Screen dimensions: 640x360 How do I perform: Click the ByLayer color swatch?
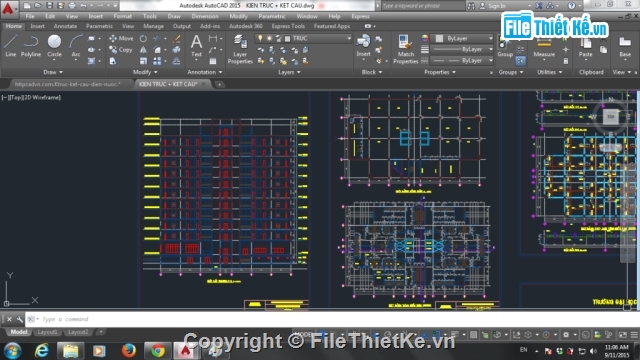coord(439,38)
